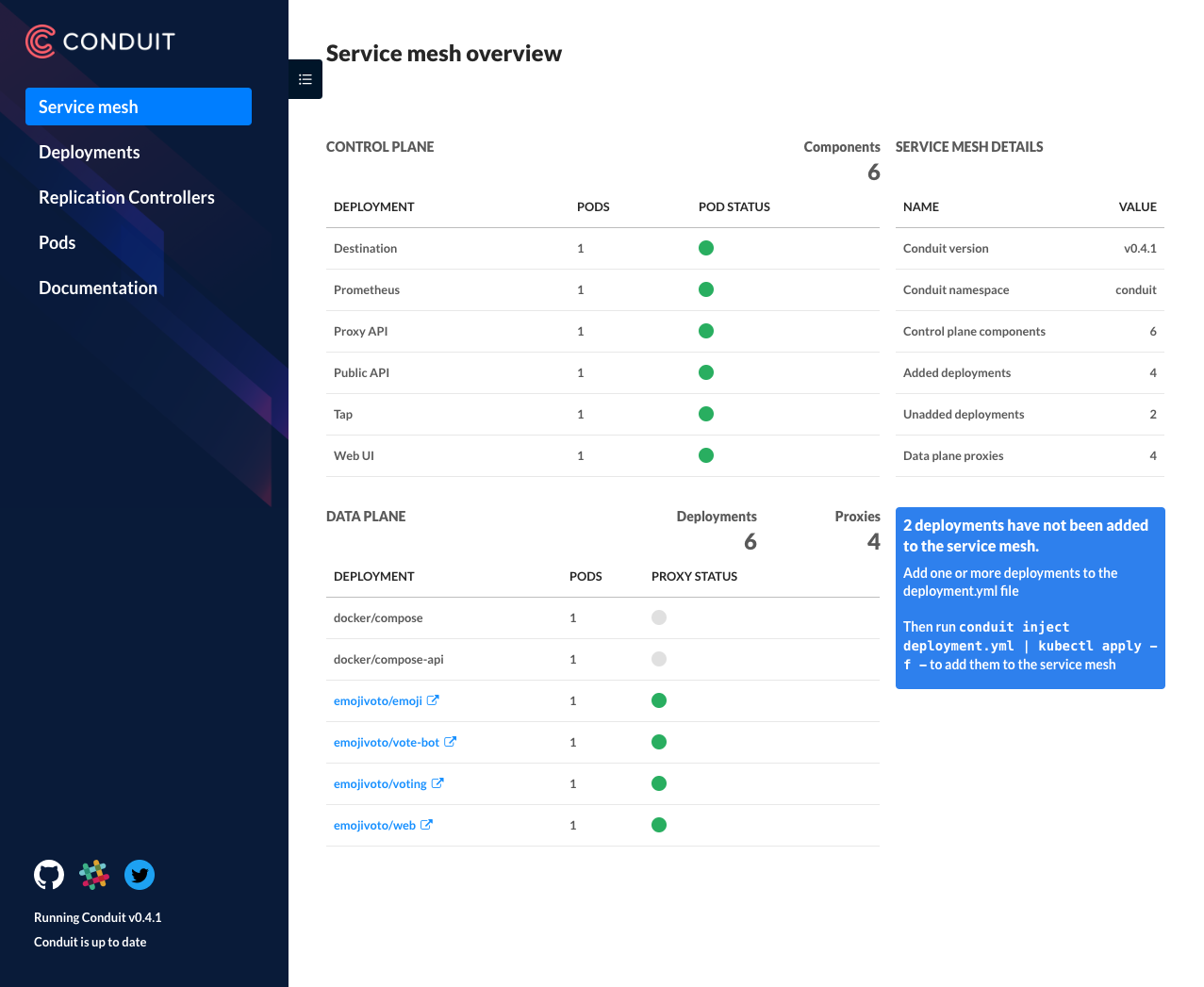The image size is (1204, 987).
Task: Click external link icon beside emojivoto/voting
Action: [x=437, y=783]
